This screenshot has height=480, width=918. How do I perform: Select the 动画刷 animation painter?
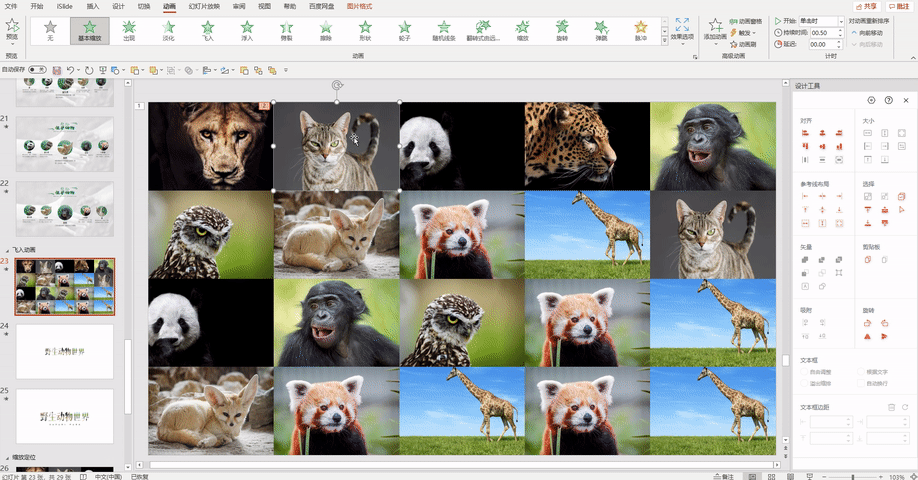[x=743, y=44]
